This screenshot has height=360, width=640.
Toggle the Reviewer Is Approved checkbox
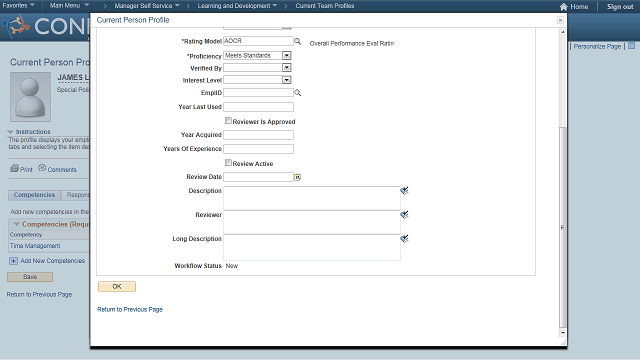228,121
